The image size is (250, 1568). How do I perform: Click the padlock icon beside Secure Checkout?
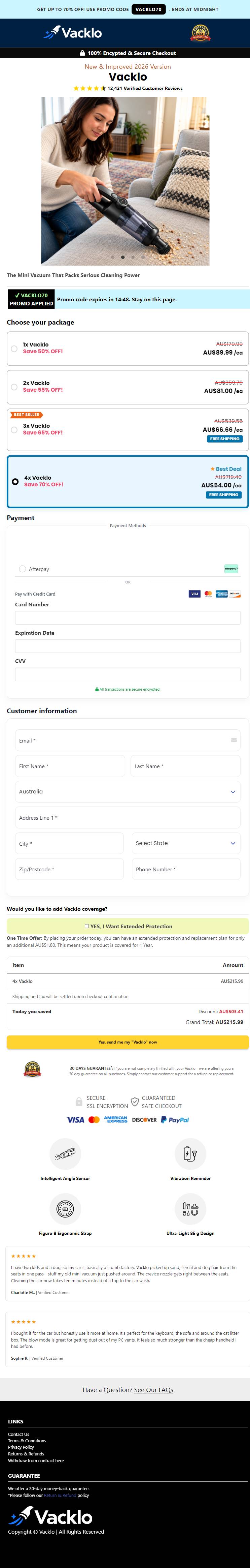82,53
